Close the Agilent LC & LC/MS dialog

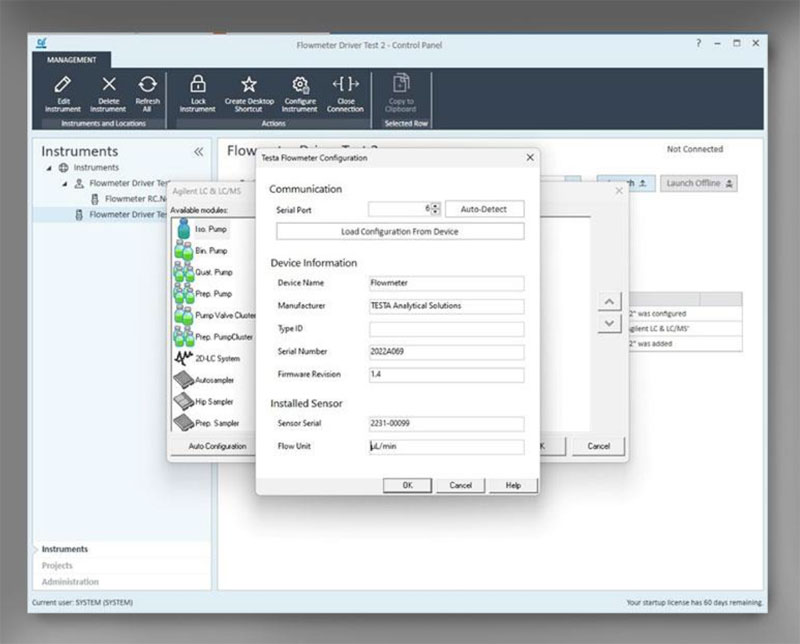pyautogui.click(x=619, y=191)
